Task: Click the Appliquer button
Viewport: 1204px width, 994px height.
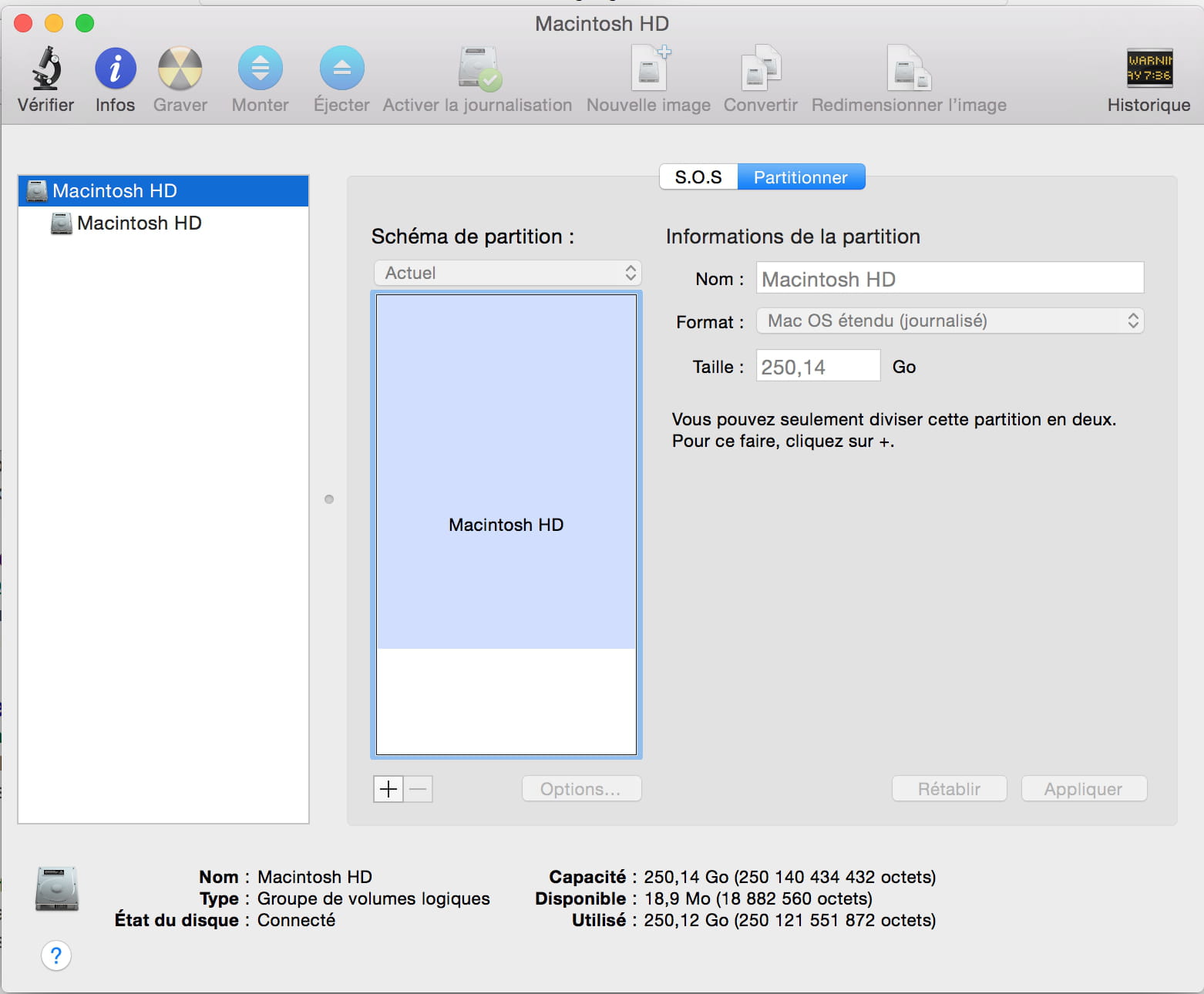Action: point(1084,789)
